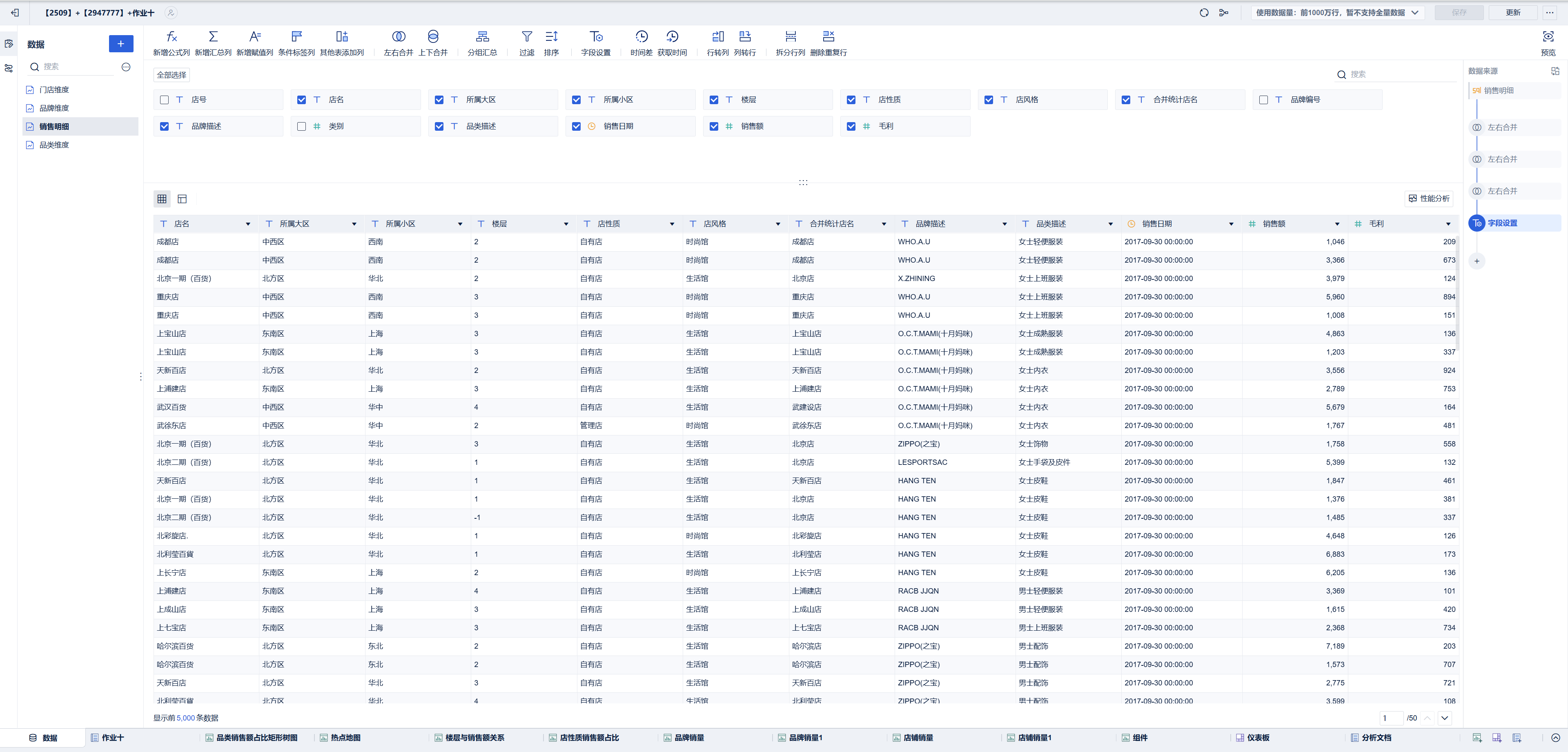
Task: Check the 店号 field checkbox
Action: pyautogui.click(x=164, y=100)
